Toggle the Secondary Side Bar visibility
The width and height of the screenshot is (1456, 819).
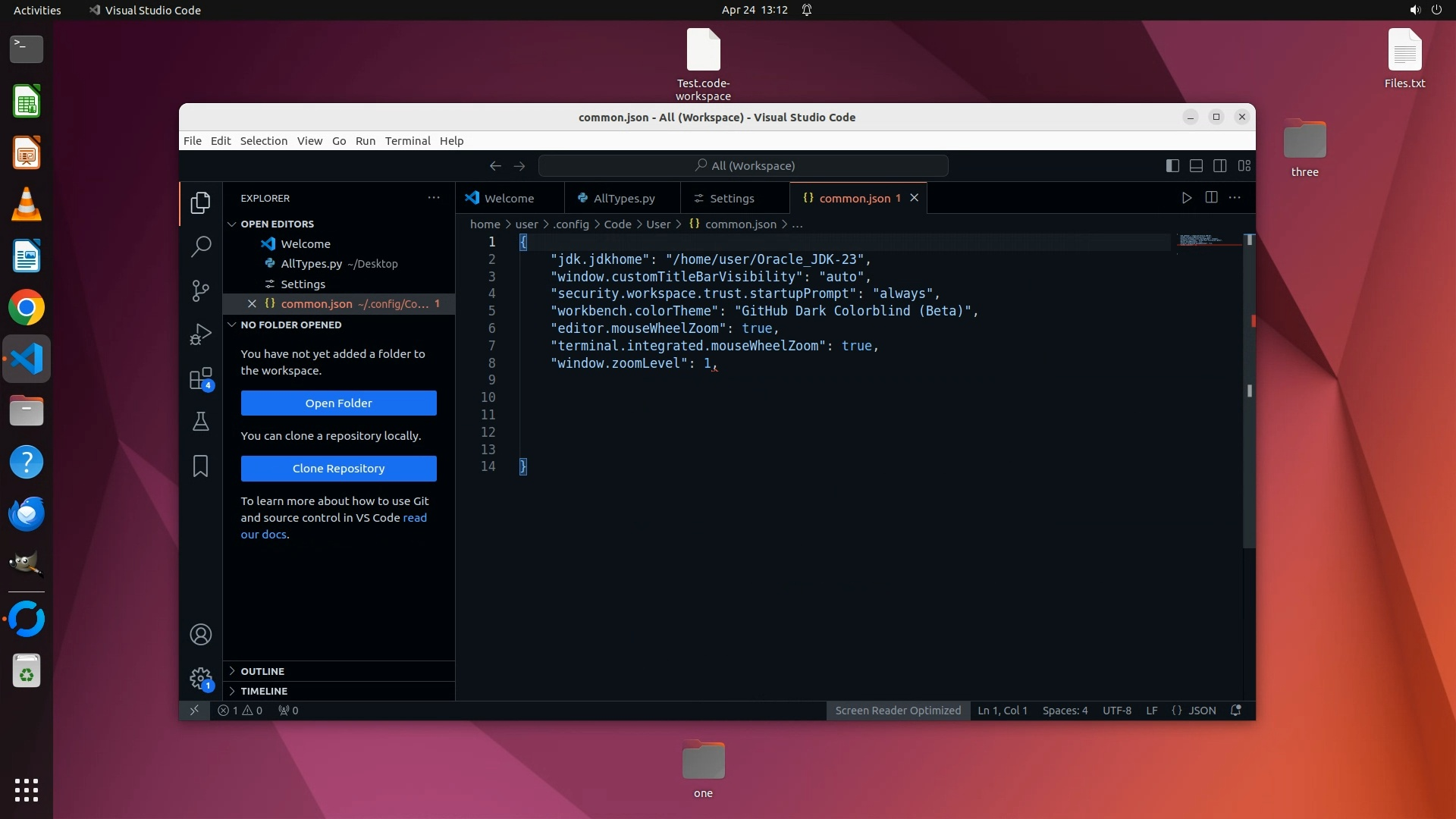click(x=1220, y=165)
